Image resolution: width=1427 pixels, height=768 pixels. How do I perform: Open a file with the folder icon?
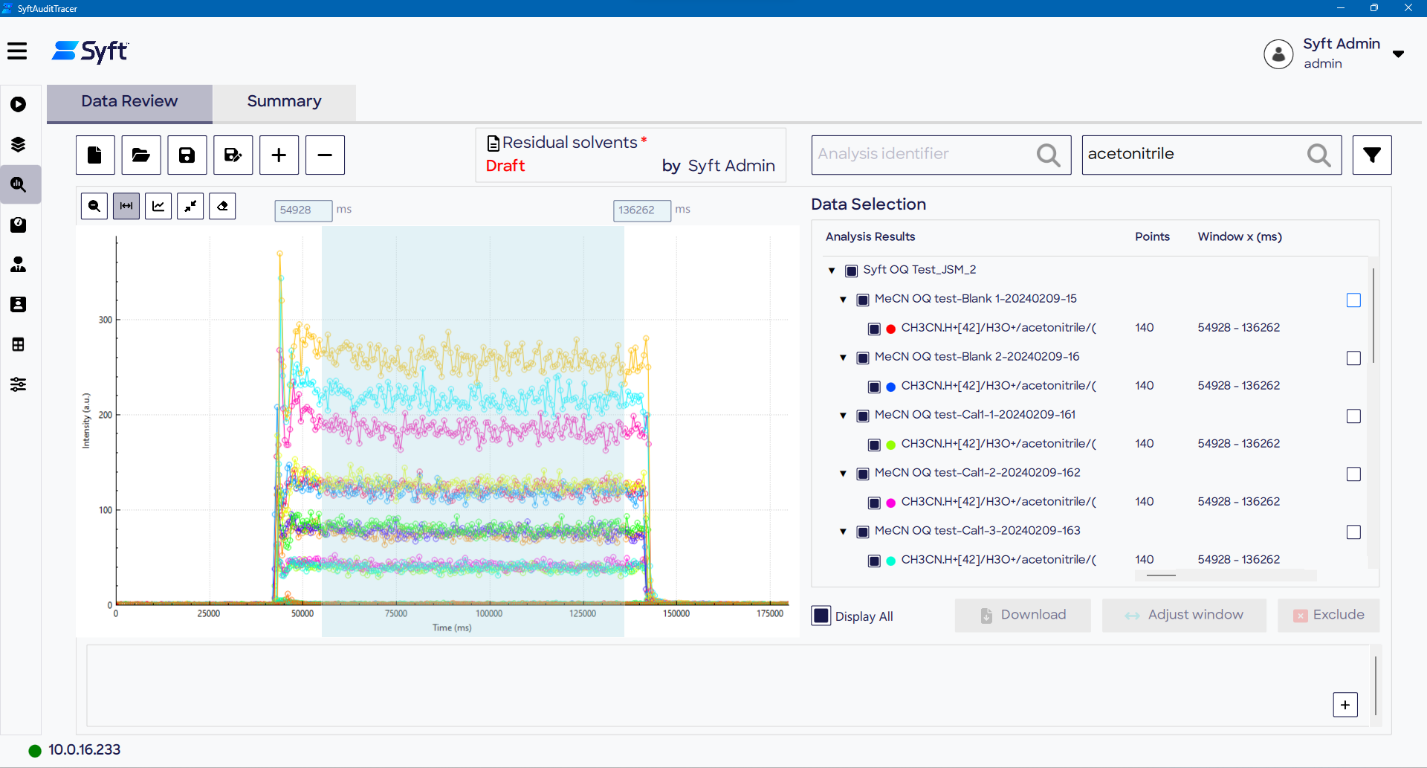pos(141,155)
